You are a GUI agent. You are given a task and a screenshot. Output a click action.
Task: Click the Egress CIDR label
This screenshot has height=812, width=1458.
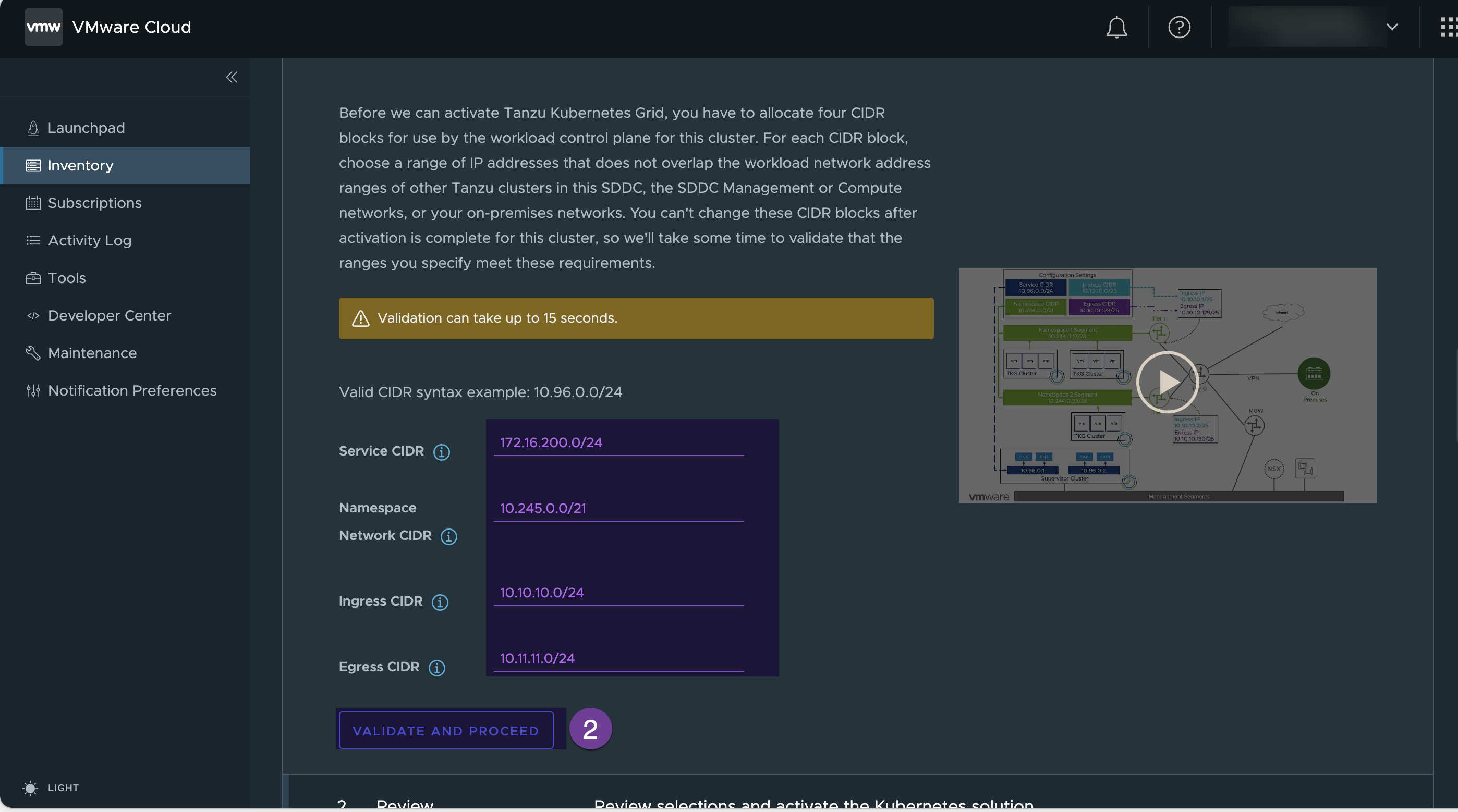tap(379, 667)
